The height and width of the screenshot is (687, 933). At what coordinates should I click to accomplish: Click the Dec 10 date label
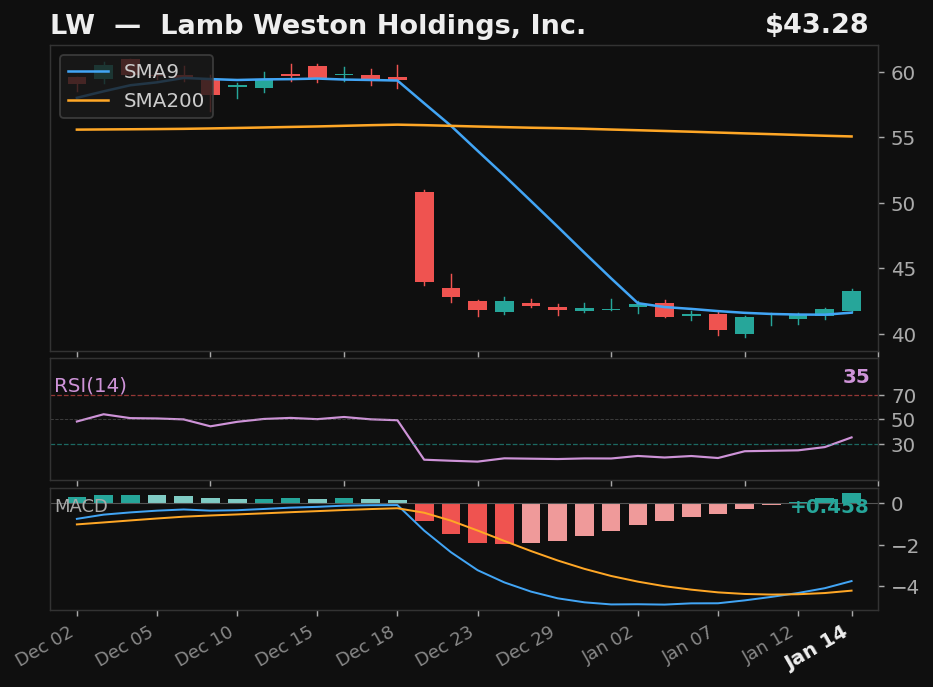pyautogui.click(x=204, y=645)
